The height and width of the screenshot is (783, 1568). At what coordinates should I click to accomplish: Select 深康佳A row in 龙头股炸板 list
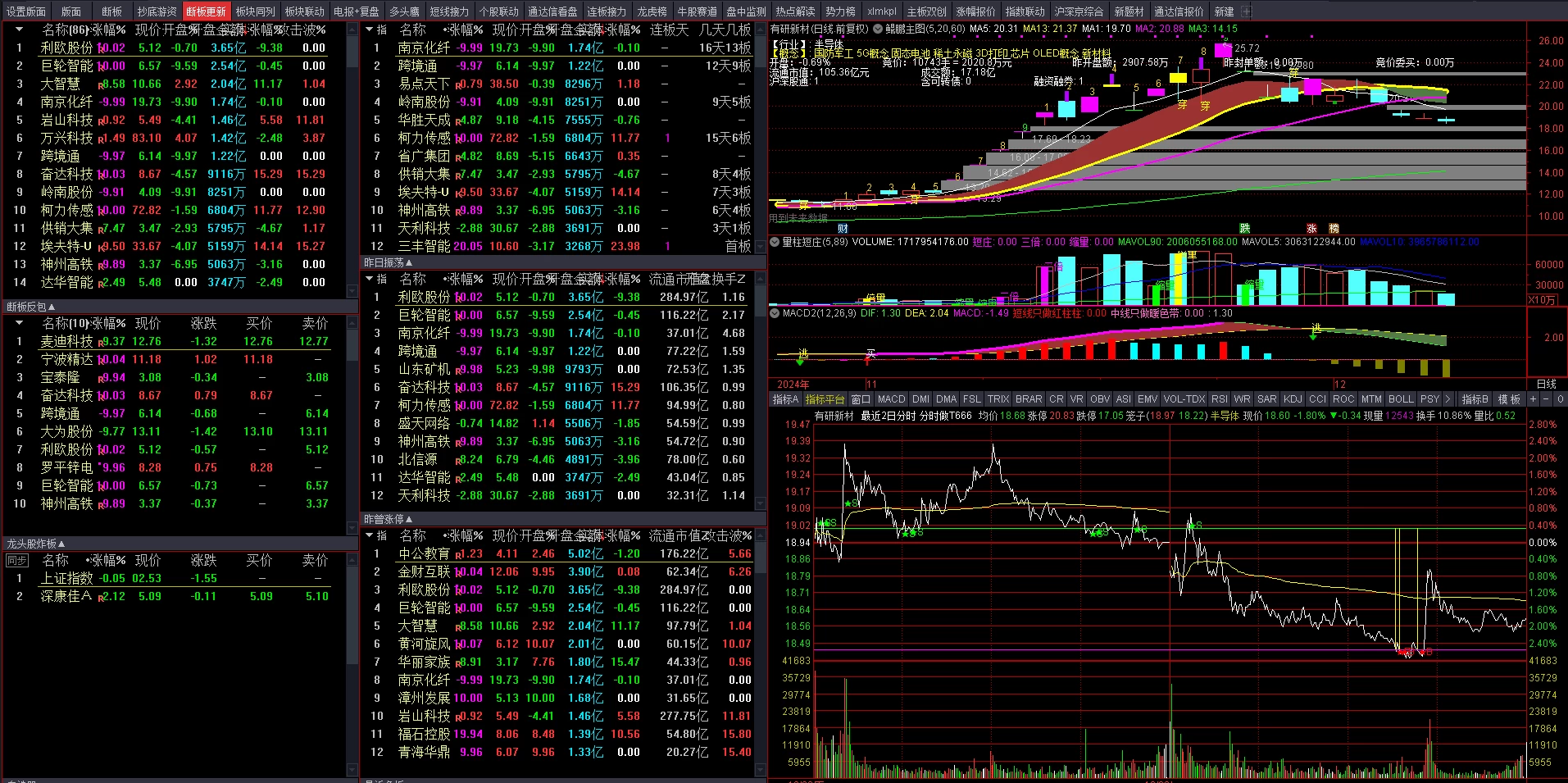[x=173, y=596]
